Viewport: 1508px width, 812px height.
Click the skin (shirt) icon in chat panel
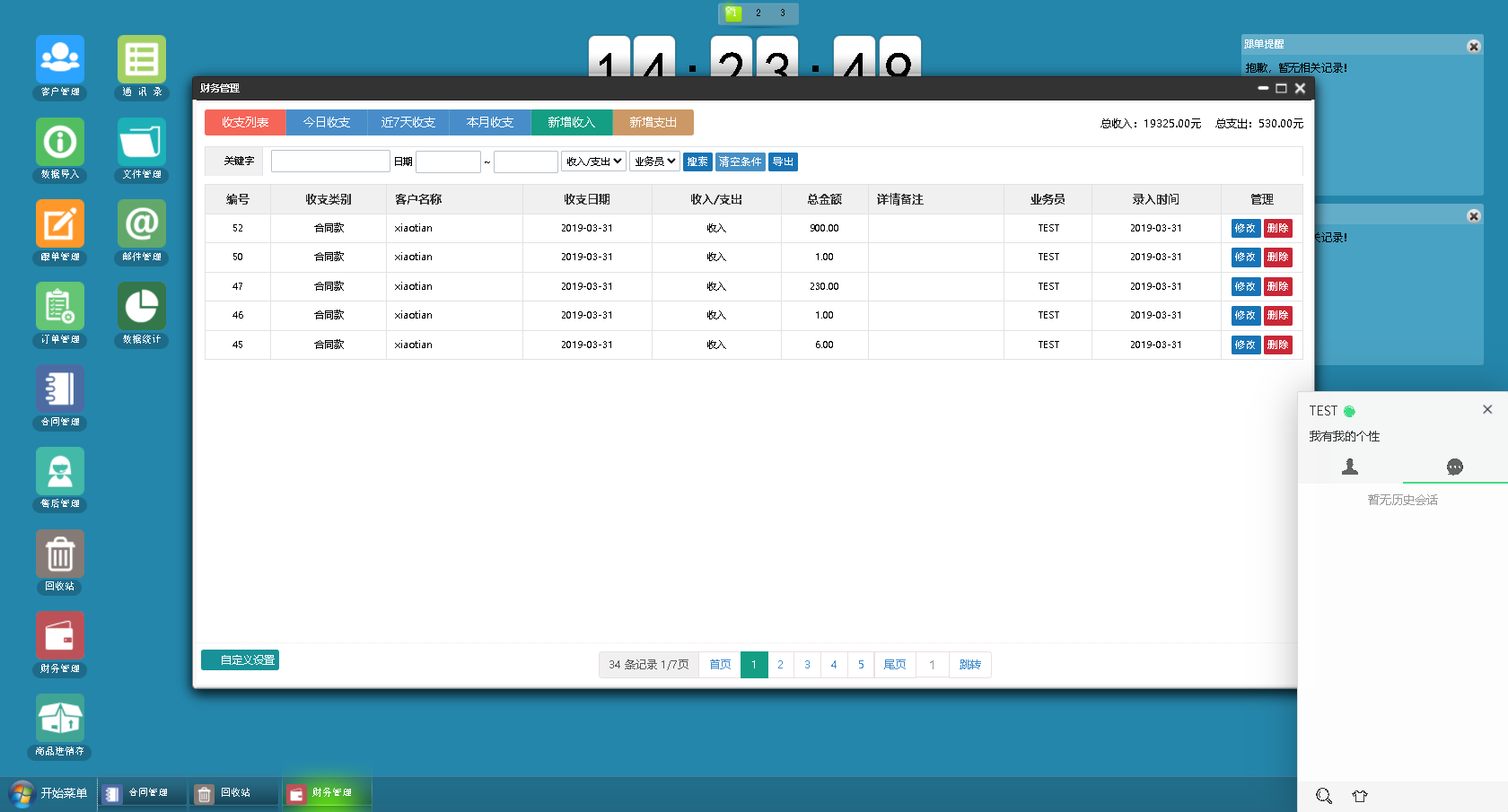point(1360,796)
